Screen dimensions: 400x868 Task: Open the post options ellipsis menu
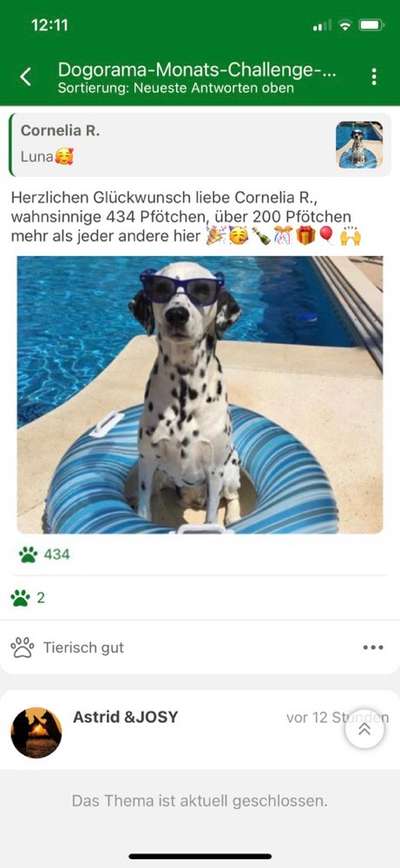tap(373, 648)
